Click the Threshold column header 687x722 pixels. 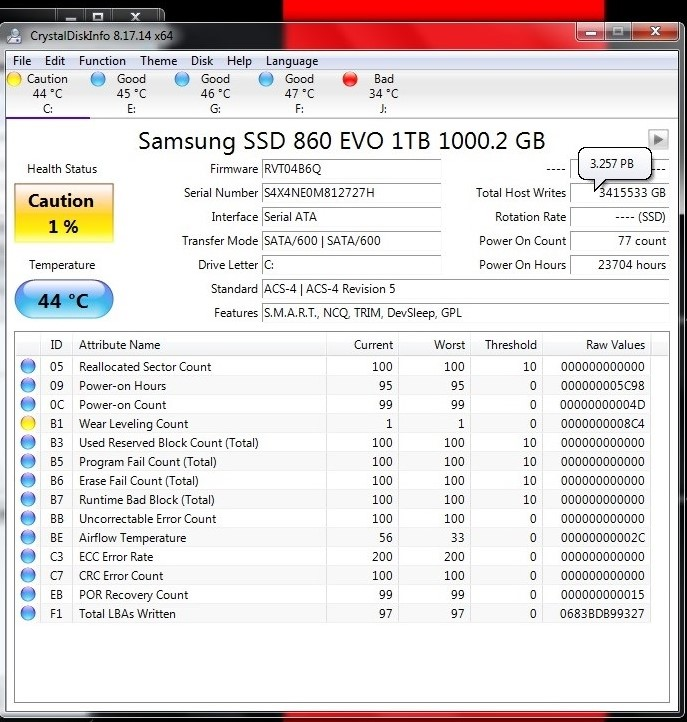pyautogui.click(x=507, y=344)
